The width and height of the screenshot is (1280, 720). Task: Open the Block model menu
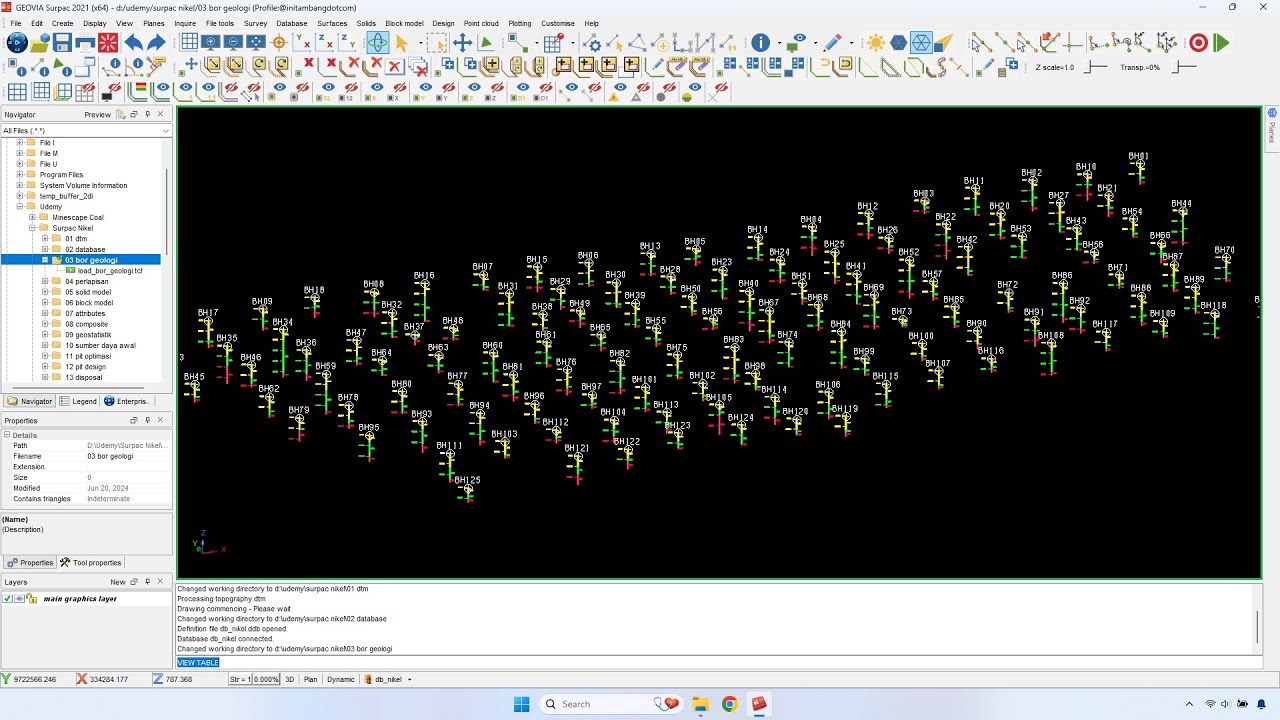pyautogui.click(x=404, y=23)
